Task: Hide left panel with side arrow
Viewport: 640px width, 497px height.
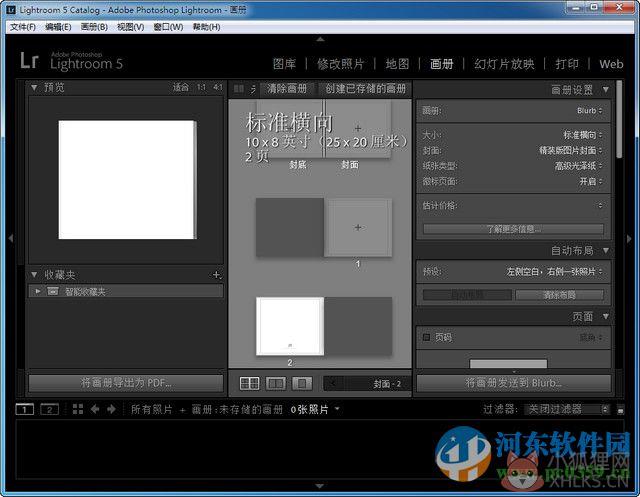Action: (x=11, y=238)
